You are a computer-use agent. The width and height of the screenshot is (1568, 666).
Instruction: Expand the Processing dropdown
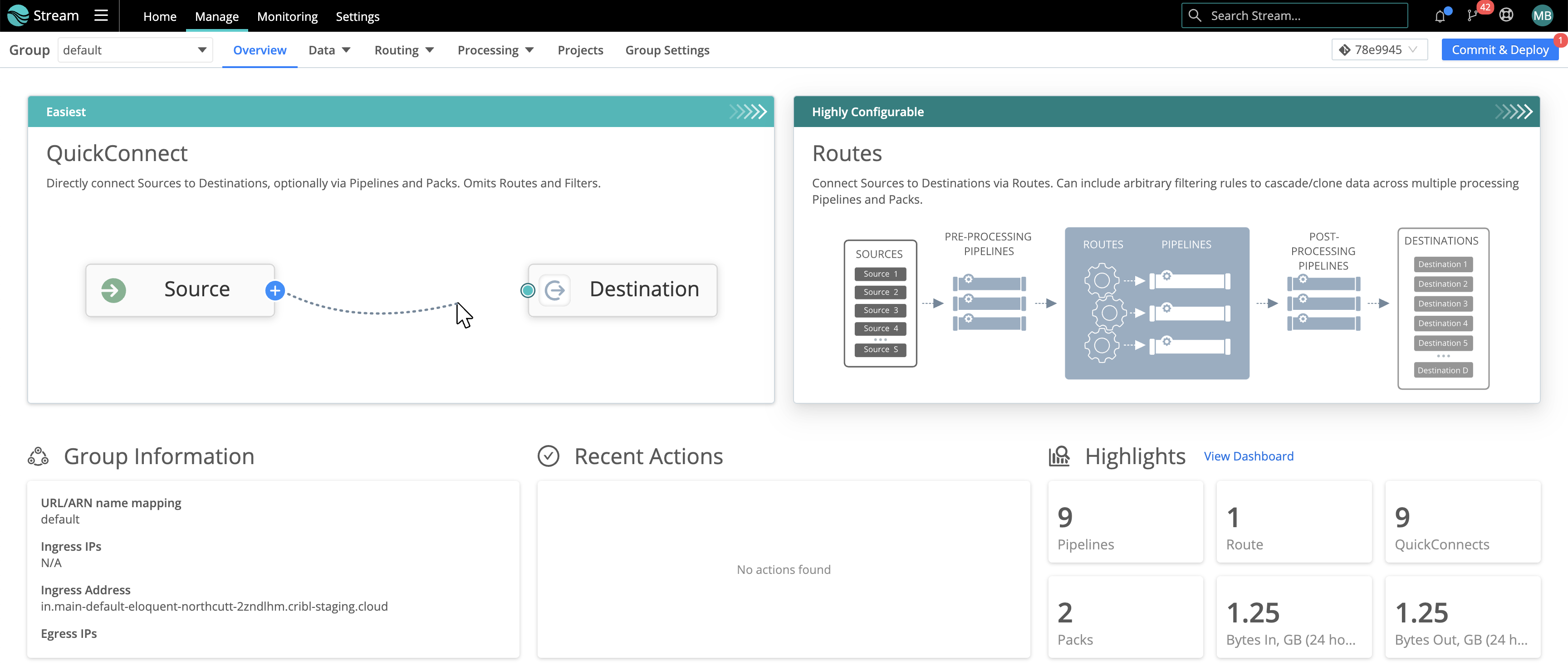click(529, 50)
